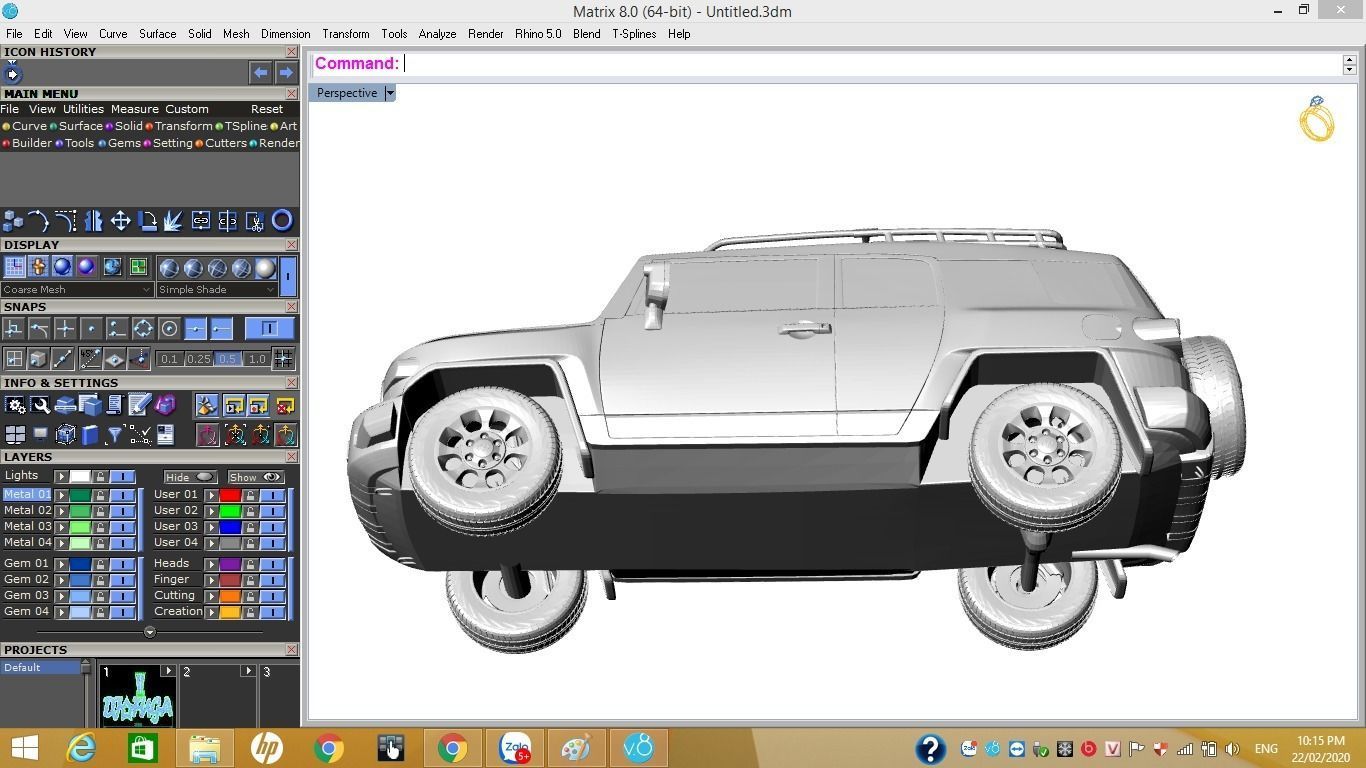This screenshot has width=1366, height=768.
Task: Click the Heads purple color swatch
Action: pyautogui.click(x=230, y=564)
